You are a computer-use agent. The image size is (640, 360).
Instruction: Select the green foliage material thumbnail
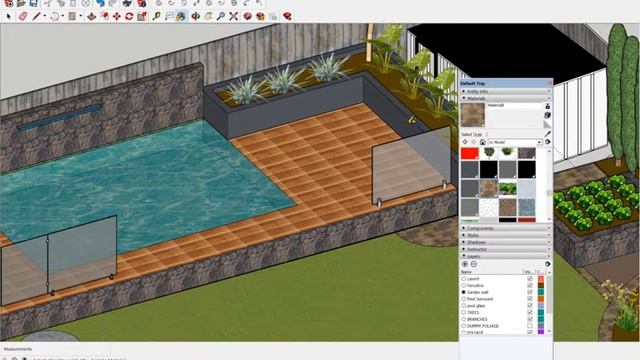click(x=507, y=189)
